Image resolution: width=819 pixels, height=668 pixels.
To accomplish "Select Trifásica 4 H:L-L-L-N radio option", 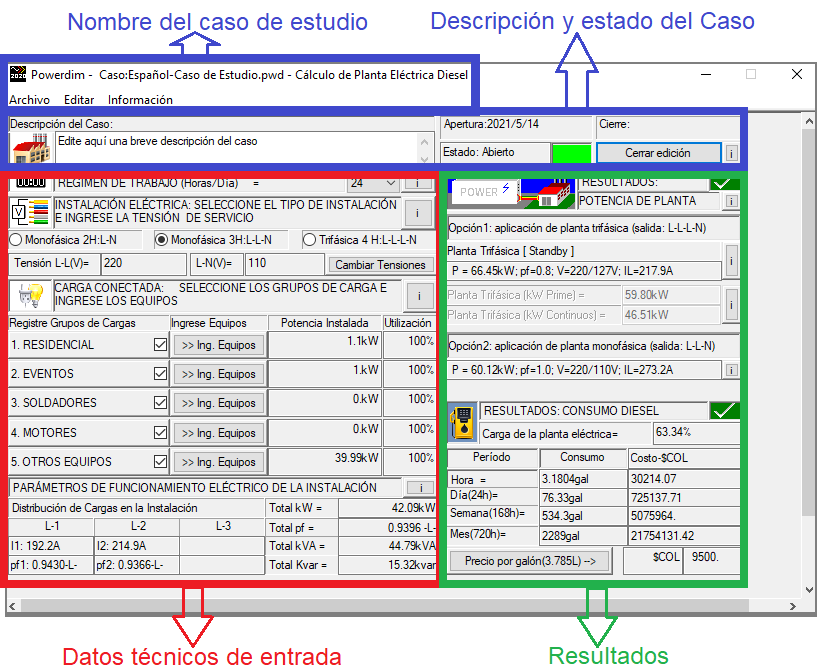I will [x=310, y=240].
